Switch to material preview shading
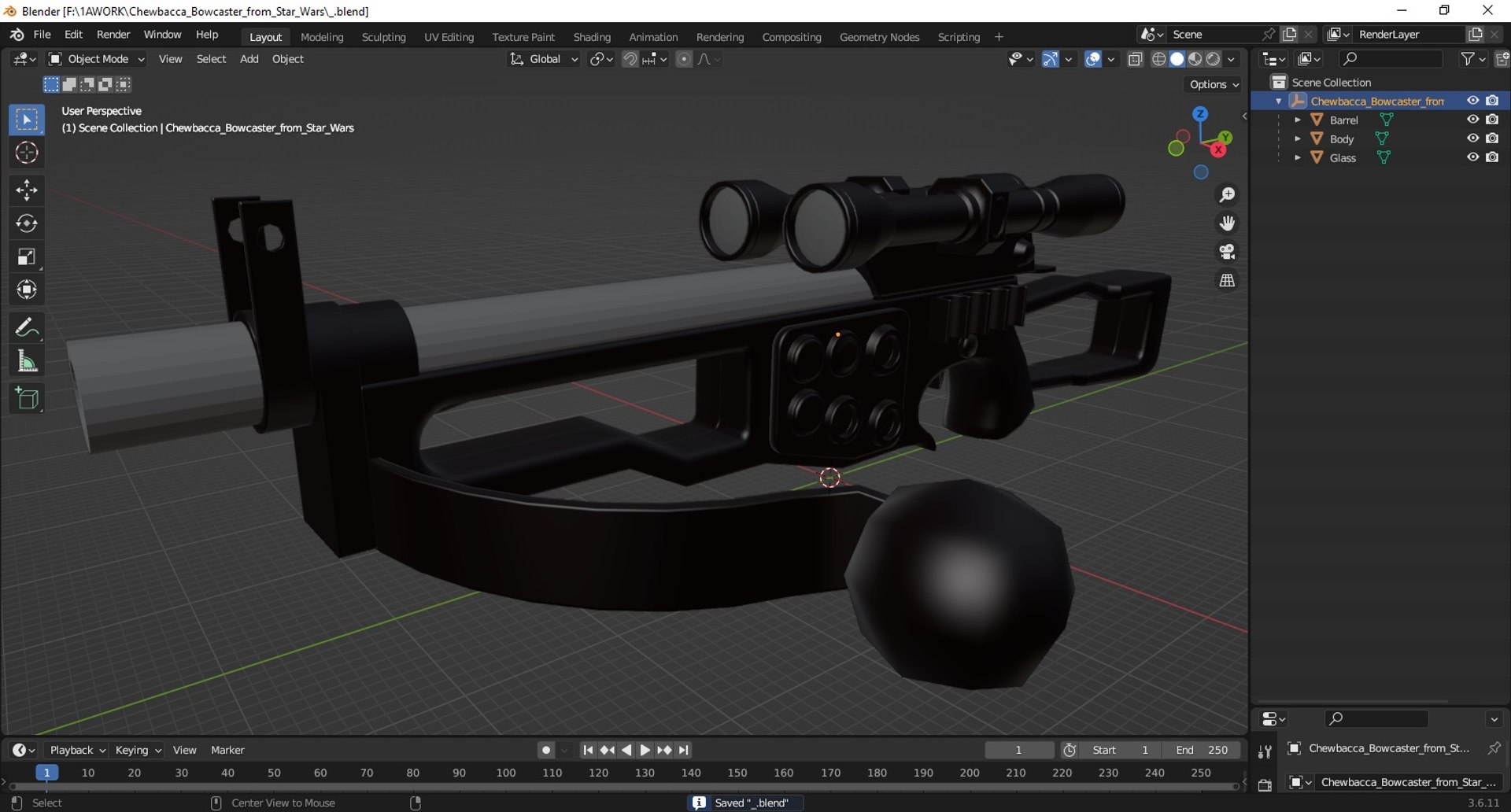The image size is (1511, 812). coord(1195,59)
